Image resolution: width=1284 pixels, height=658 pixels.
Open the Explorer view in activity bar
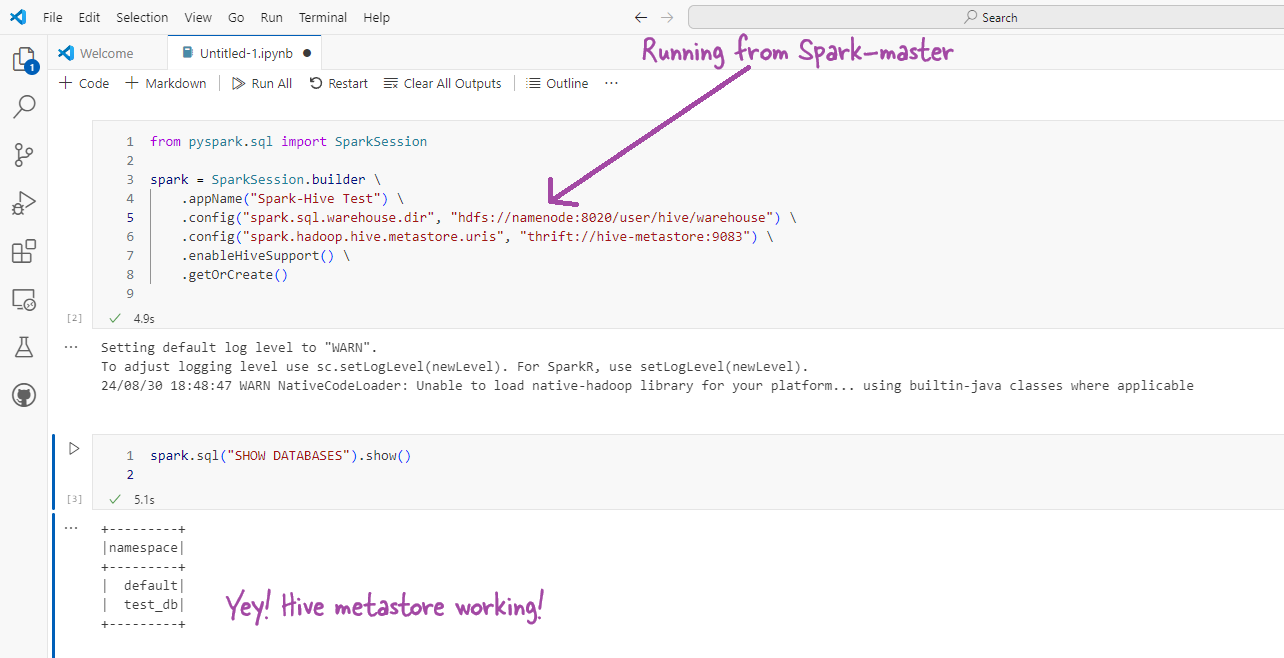point(23,59)
